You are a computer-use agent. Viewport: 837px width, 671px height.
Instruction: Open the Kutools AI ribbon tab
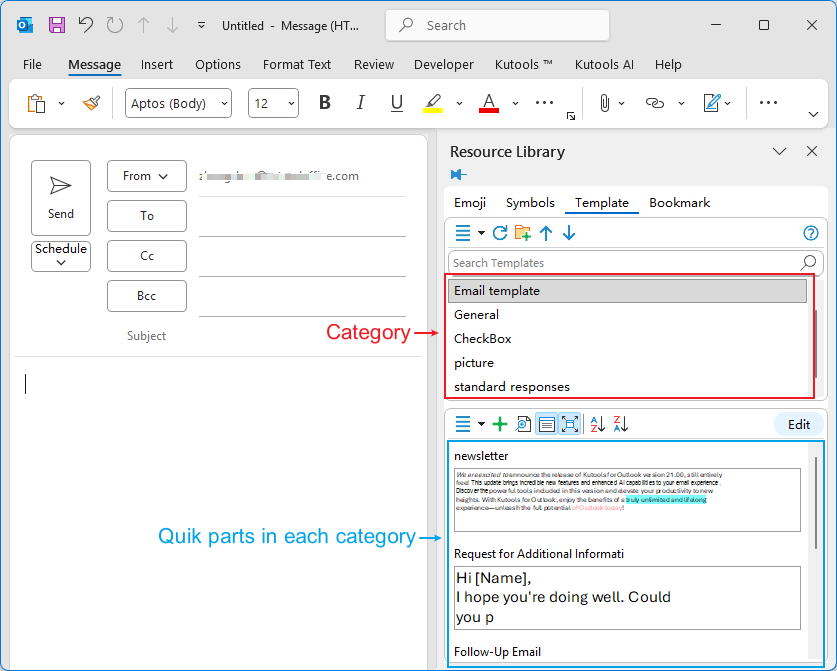[604, 64]
